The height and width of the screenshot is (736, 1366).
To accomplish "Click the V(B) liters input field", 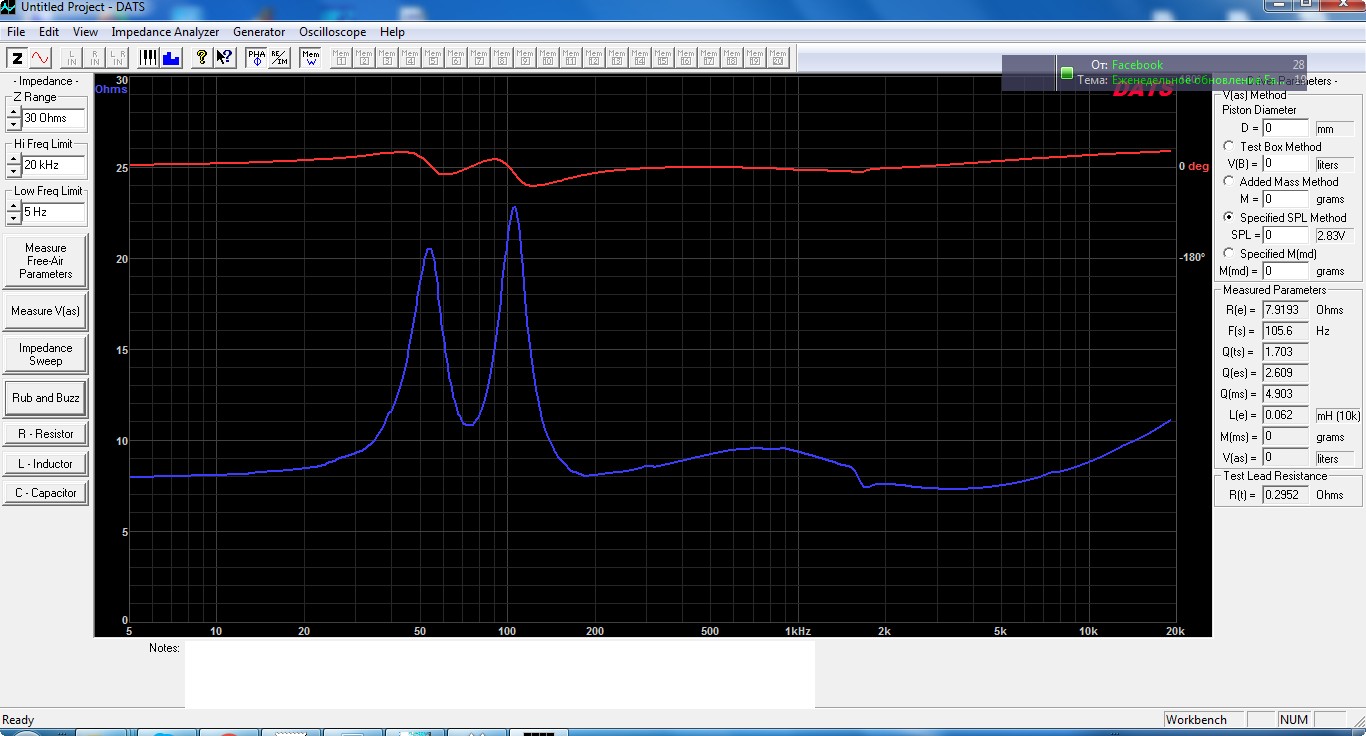I will click(x=1285, y=163).
